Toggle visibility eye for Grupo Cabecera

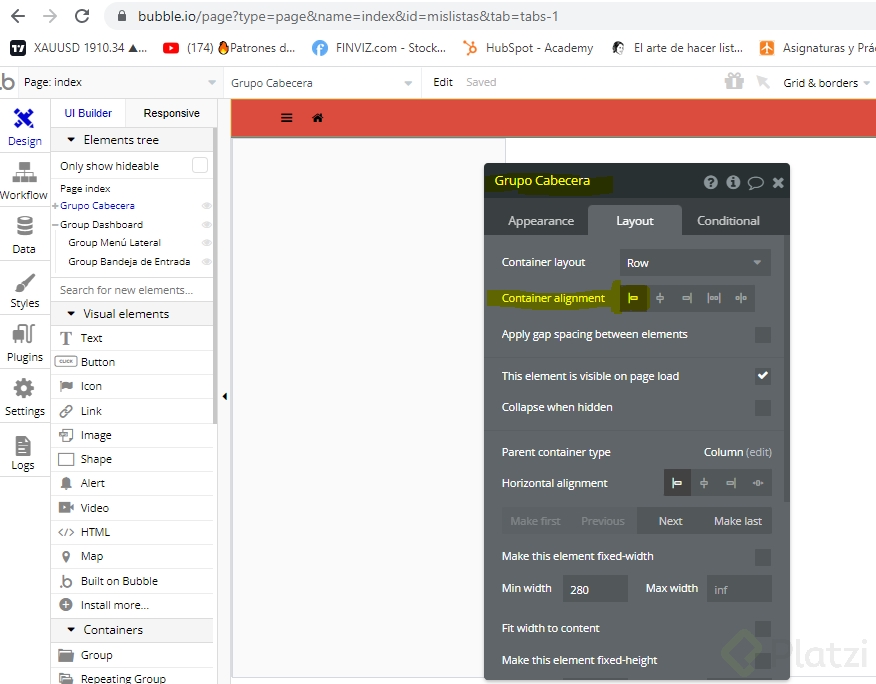click(x=206, y=206)
